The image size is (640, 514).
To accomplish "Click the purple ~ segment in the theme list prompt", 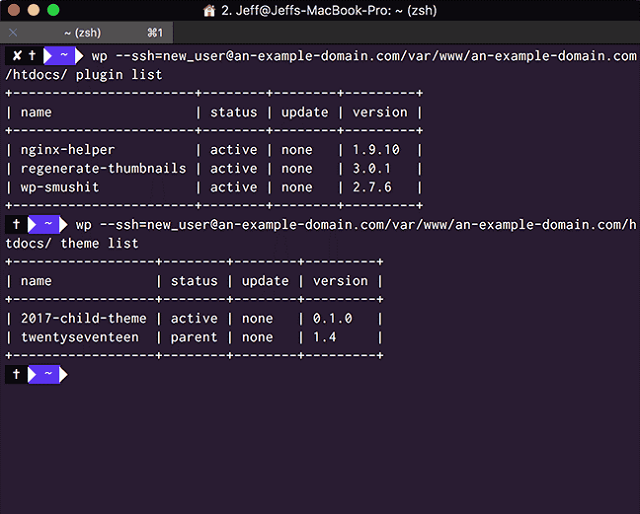I will tap(48, 224).
